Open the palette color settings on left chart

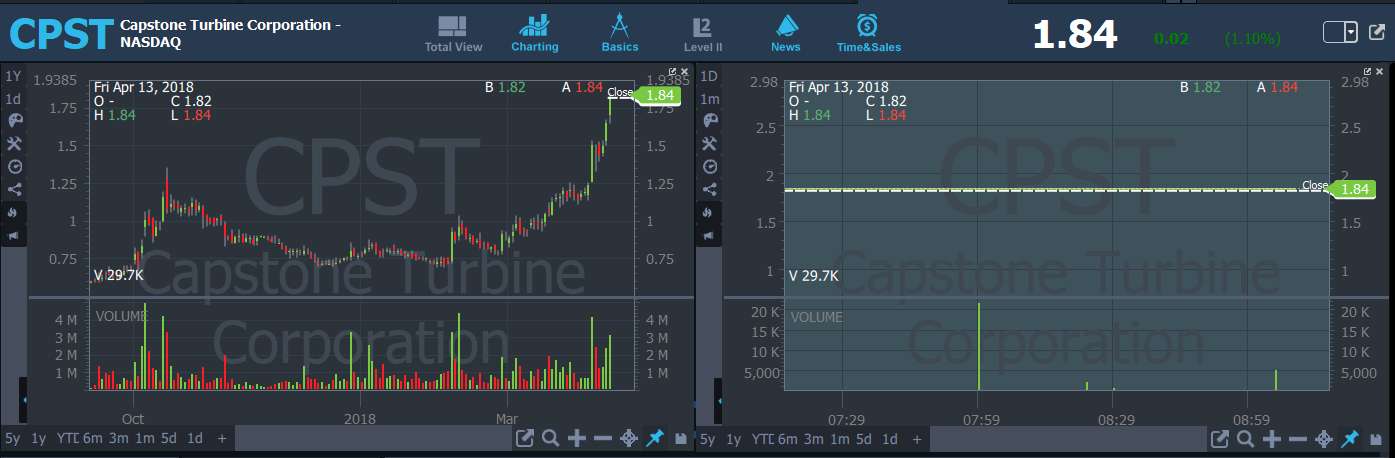pos(14,120)
